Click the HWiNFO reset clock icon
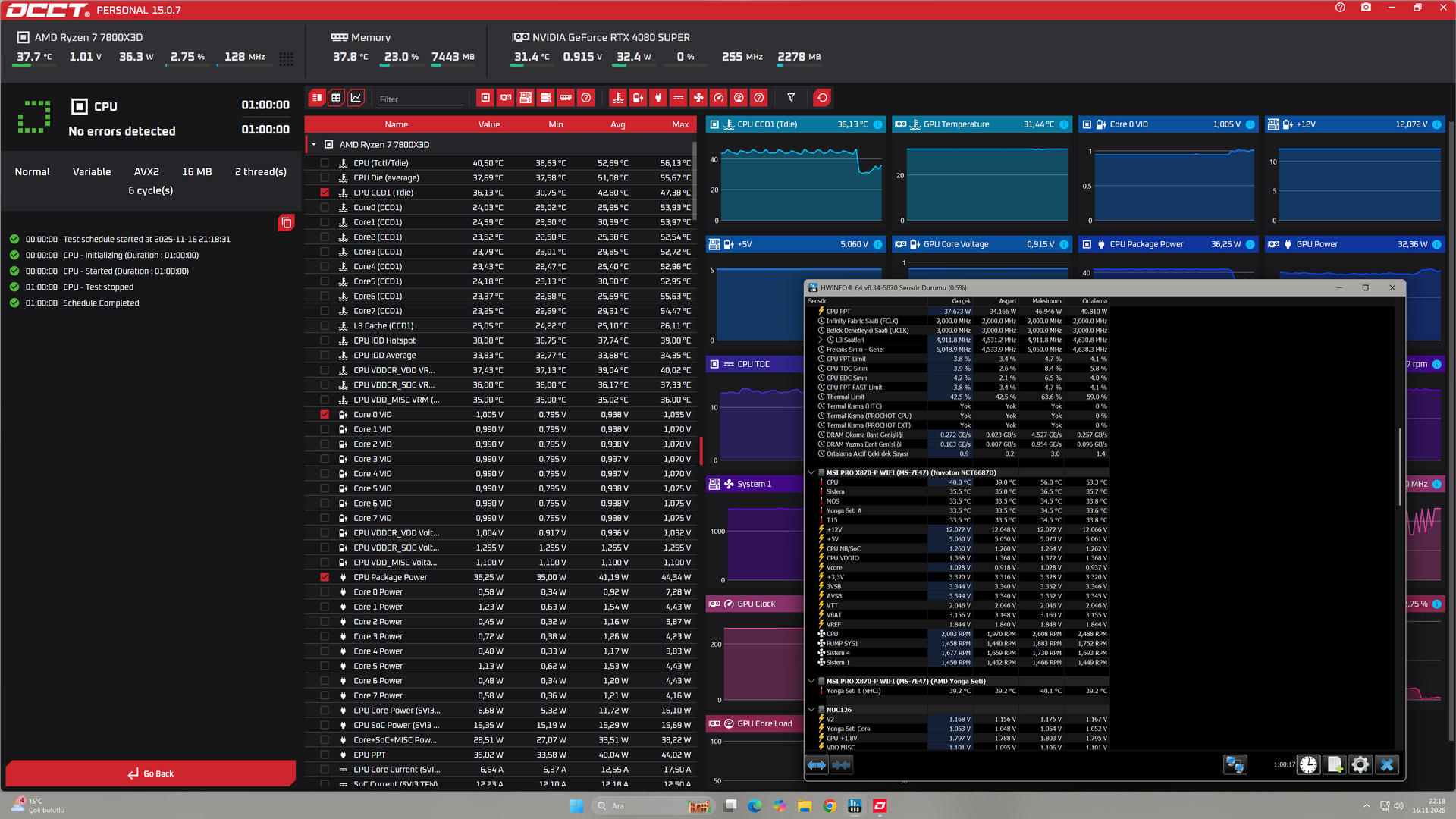The height and width of the screenshot is (819, 1456). pyautogui.click(x=1308, y=764)
